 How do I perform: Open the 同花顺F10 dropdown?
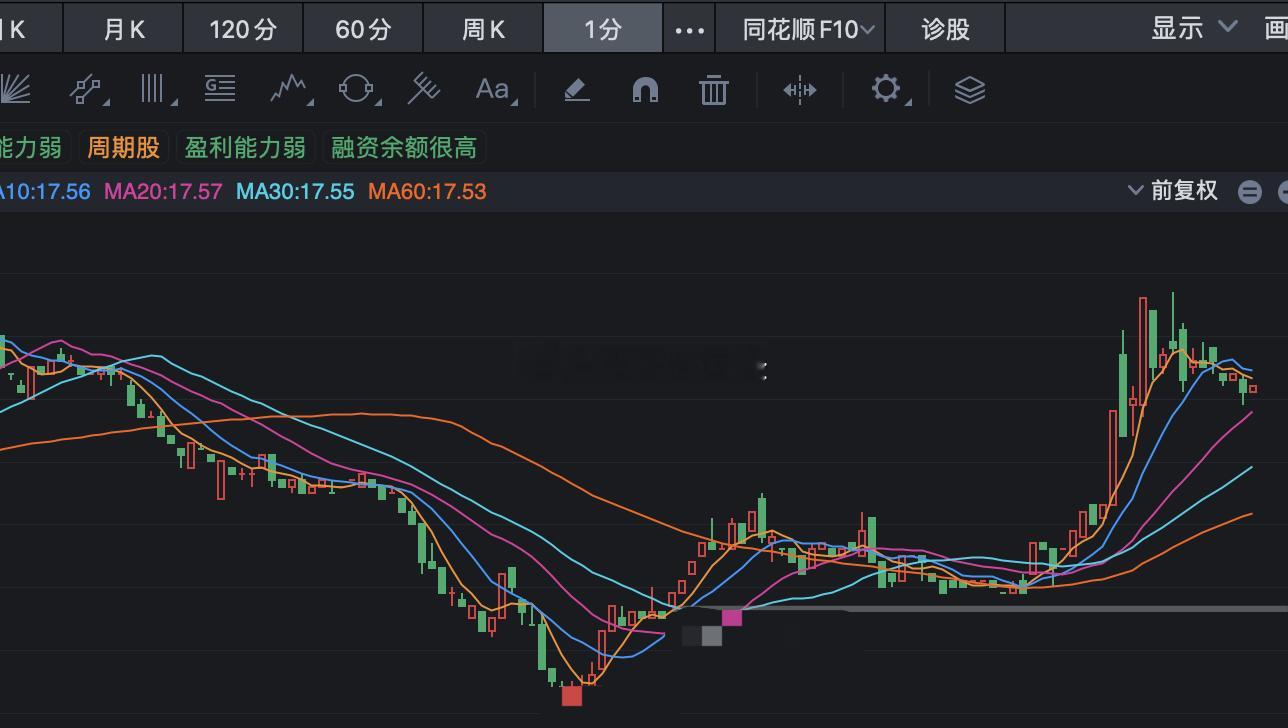tap(809, 29)
